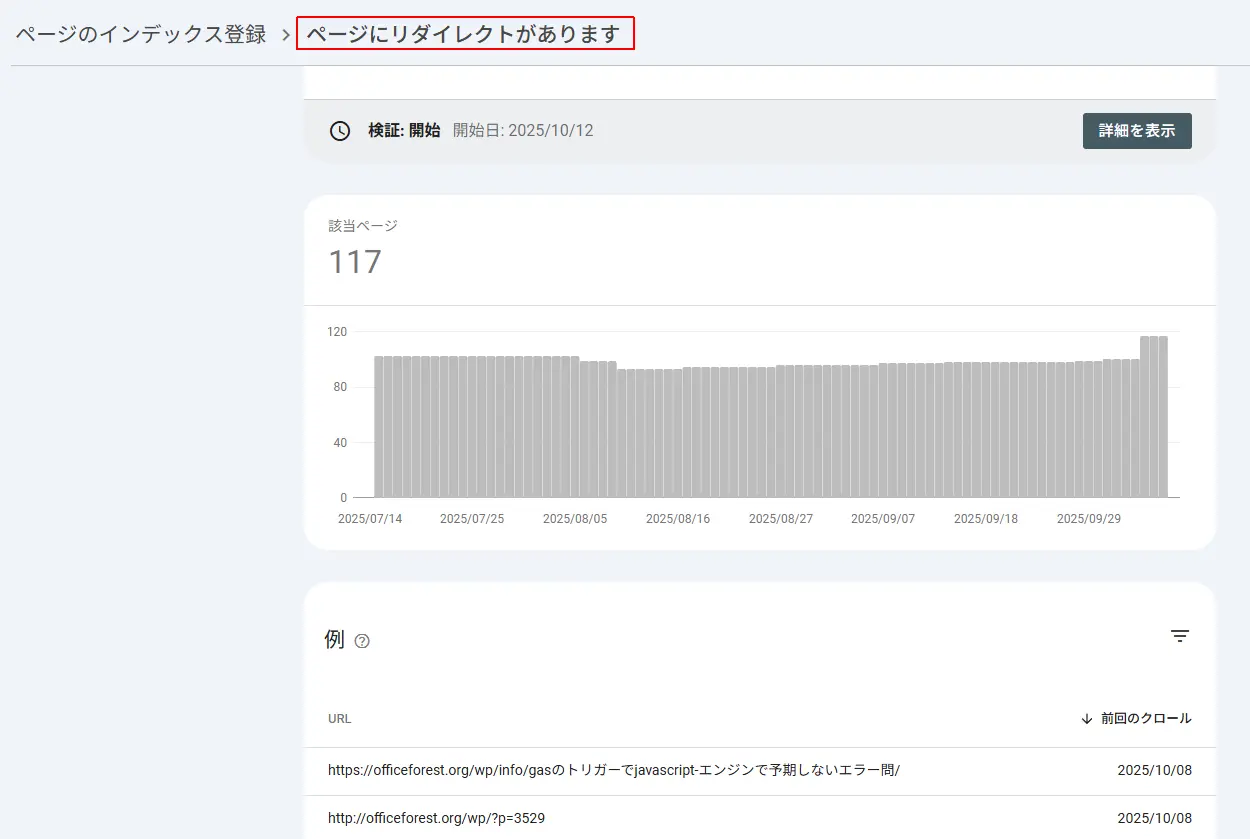The height and width of the screenshot is (839, 1250).
Task: Open the officeforest.org/wp/?p=3529 URL row
Action: 436,818
